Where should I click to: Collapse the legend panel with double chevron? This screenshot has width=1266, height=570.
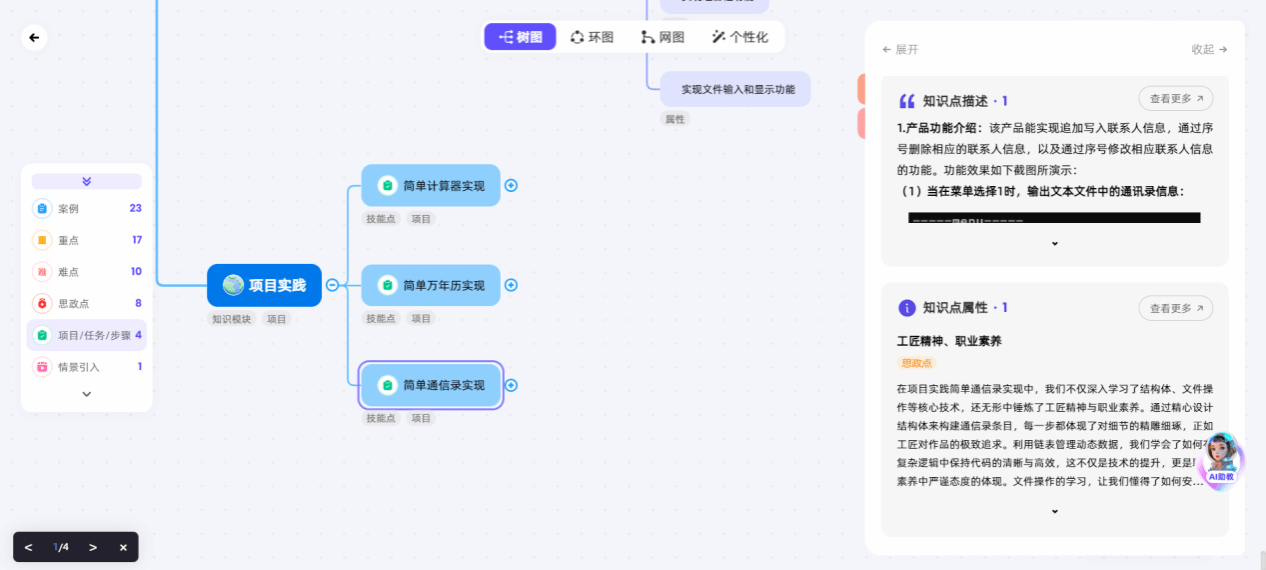86,181
